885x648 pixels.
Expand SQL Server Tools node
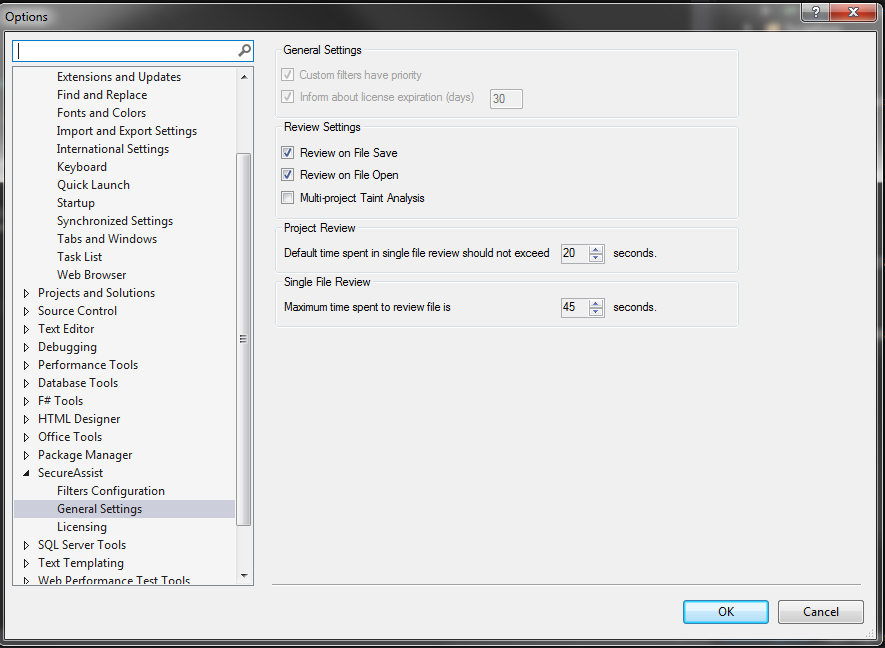[26, 545]
